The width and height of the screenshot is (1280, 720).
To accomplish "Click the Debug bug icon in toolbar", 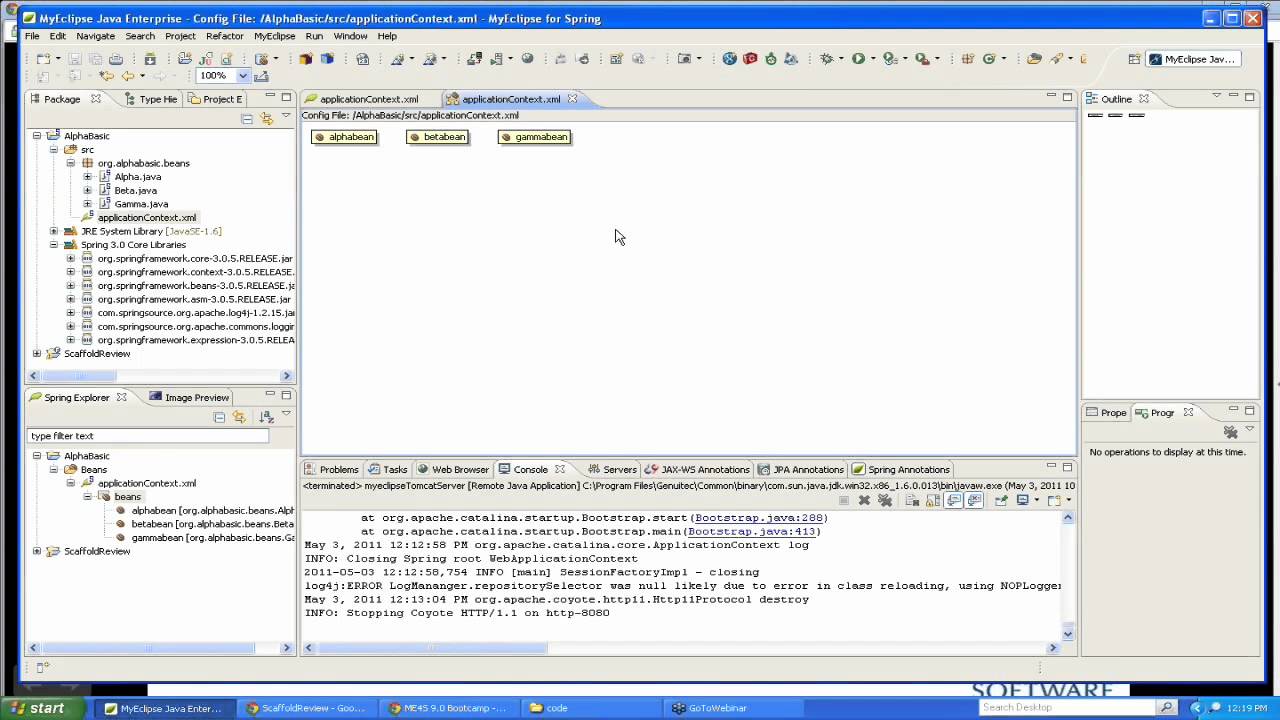I will point(827,59).
